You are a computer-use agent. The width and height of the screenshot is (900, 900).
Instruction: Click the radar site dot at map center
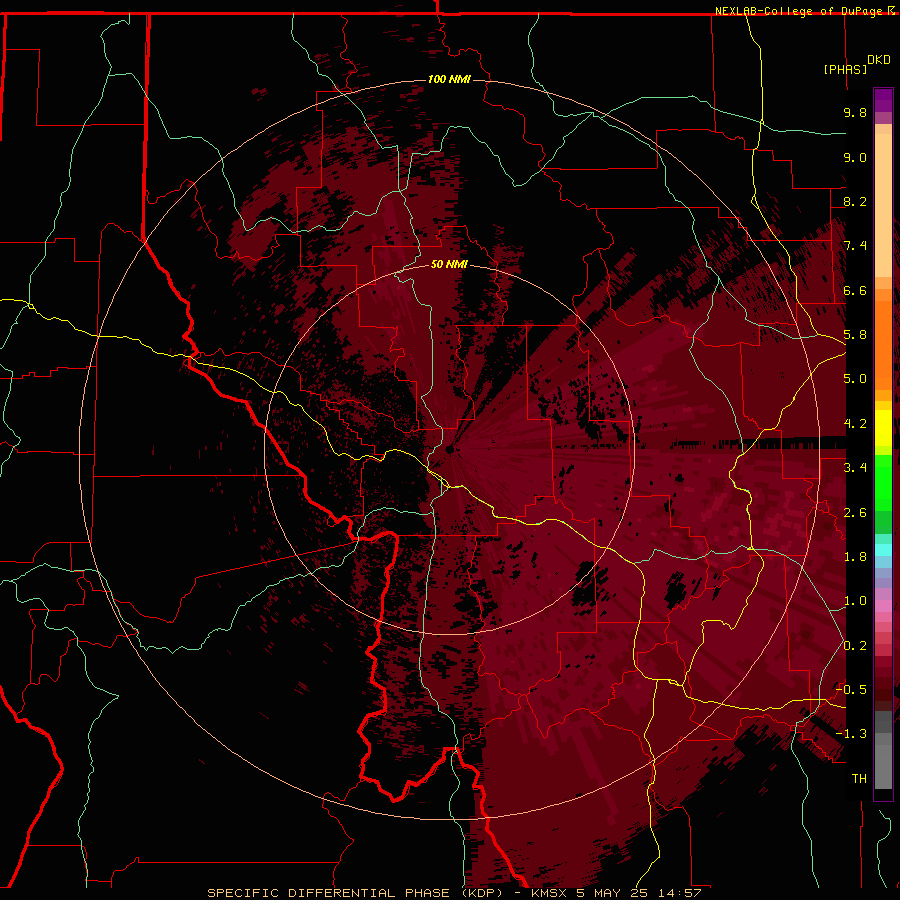pyautogui.click(x=449, y=449)
